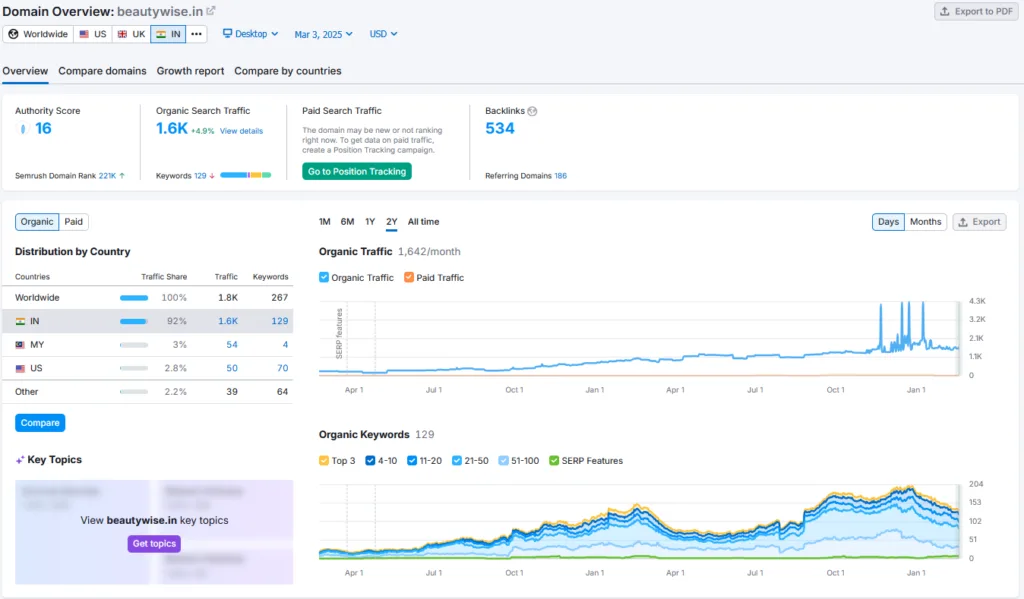Select the 1M time range
Screen dimensions: 1024x599
[x=325, y=222]
